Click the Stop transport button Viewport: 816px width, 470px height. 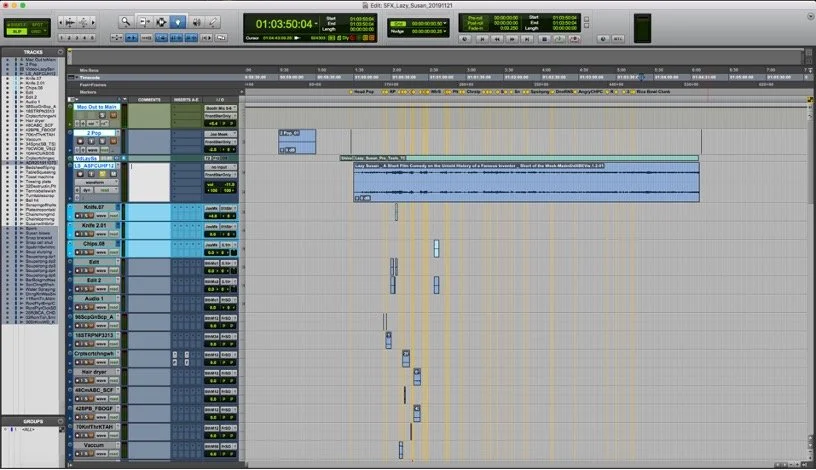[544, 39]
